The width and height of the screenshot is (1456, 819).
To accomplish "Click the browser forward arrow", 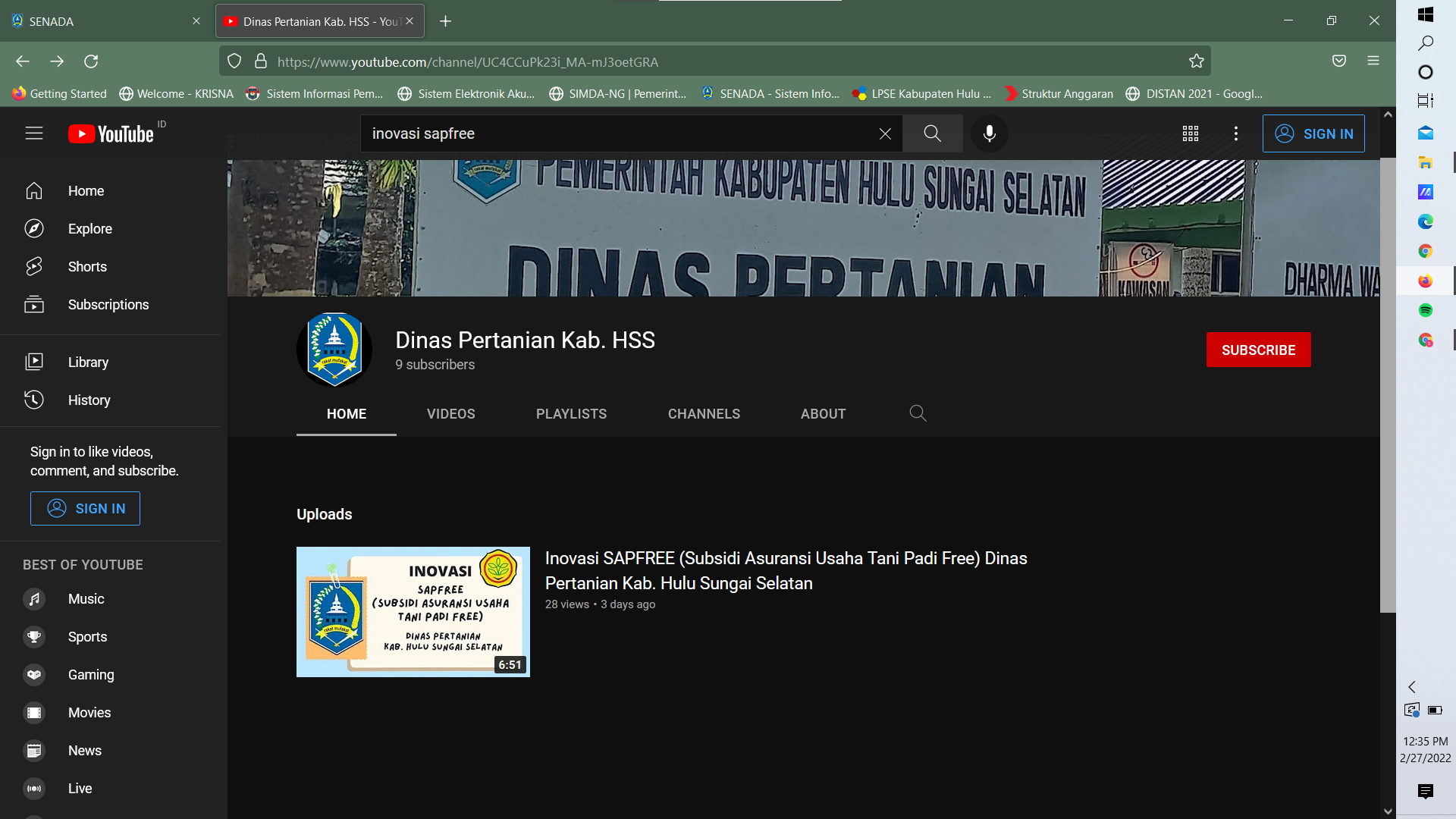I will (x=57, y=61).
